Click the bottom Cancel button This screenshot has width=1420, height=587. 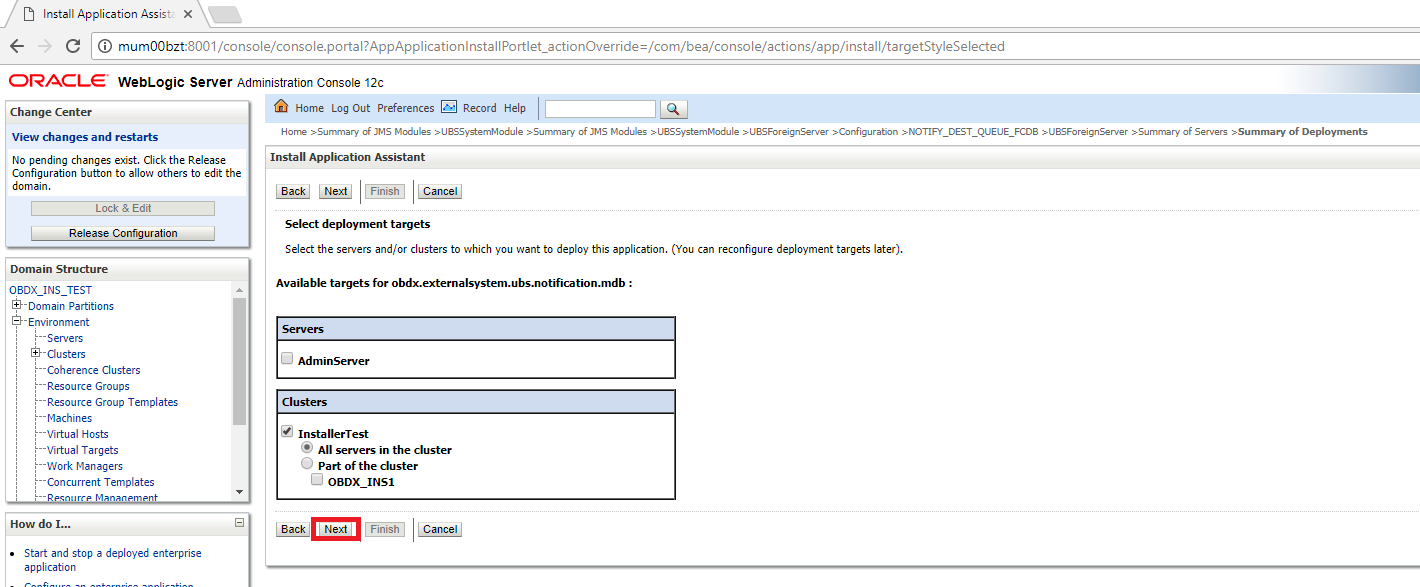(x=440, y=529)
